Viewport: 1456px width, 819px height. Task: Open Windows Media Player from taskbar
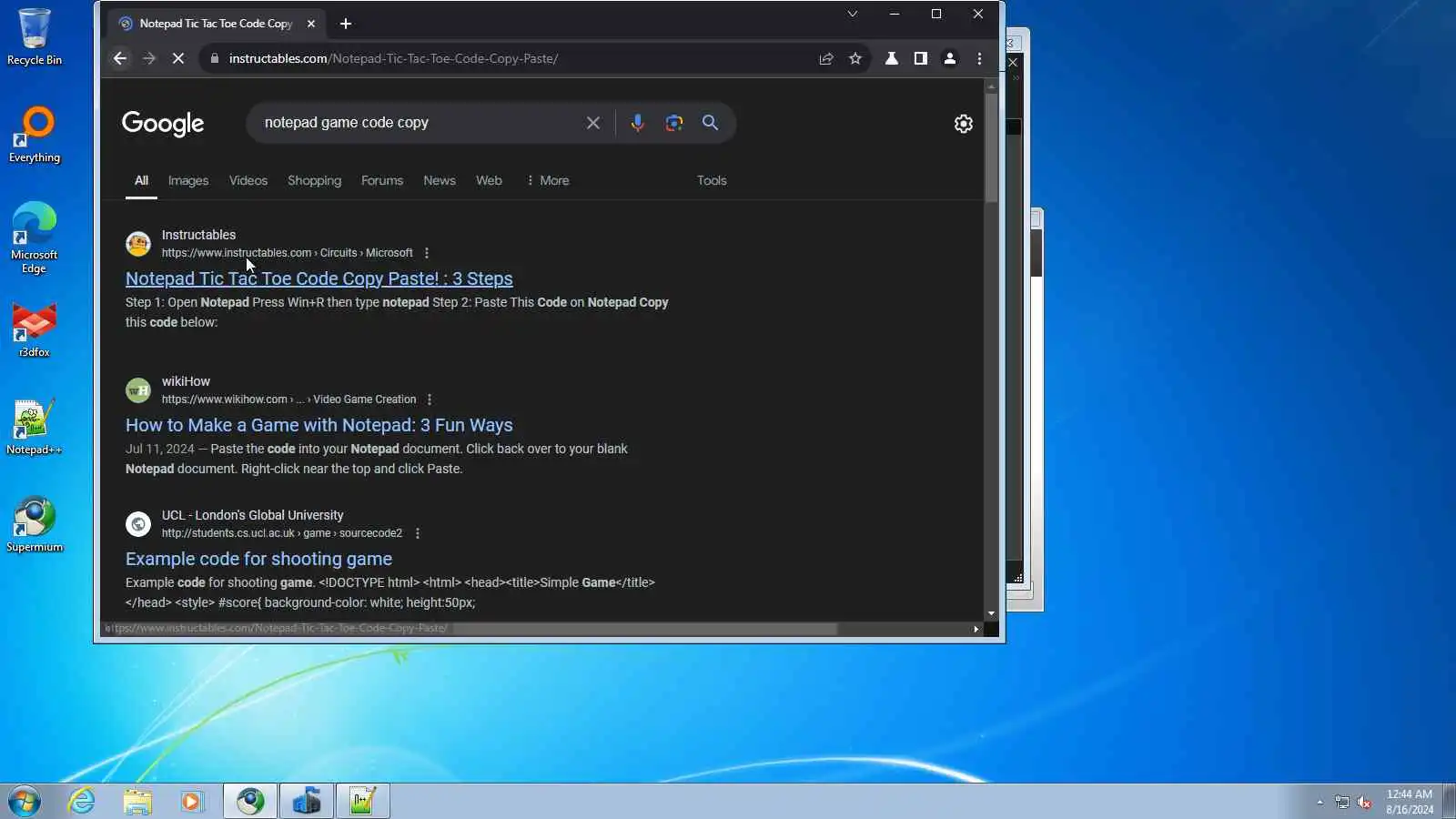coord(192,801)
